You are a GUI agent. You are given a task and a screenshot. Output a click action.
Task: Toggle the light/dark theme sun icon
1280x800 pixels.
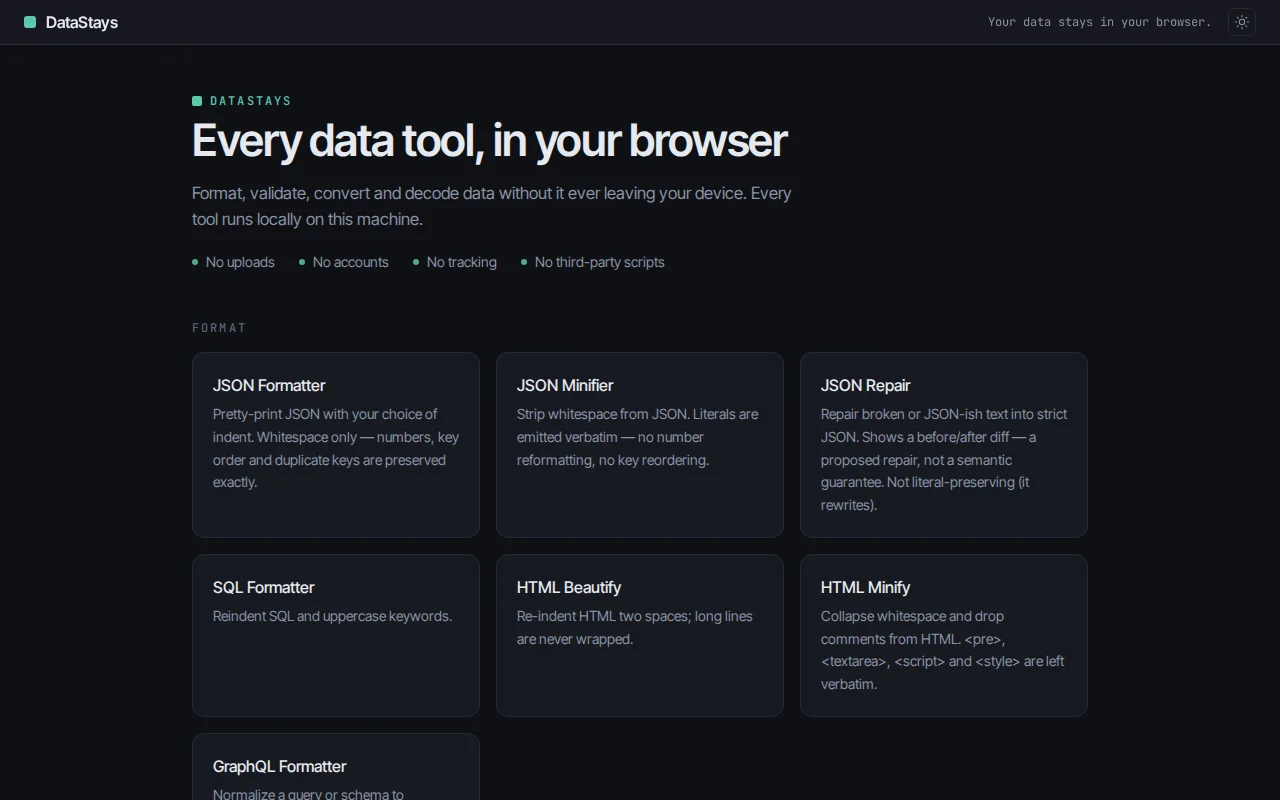[1242, 22]
